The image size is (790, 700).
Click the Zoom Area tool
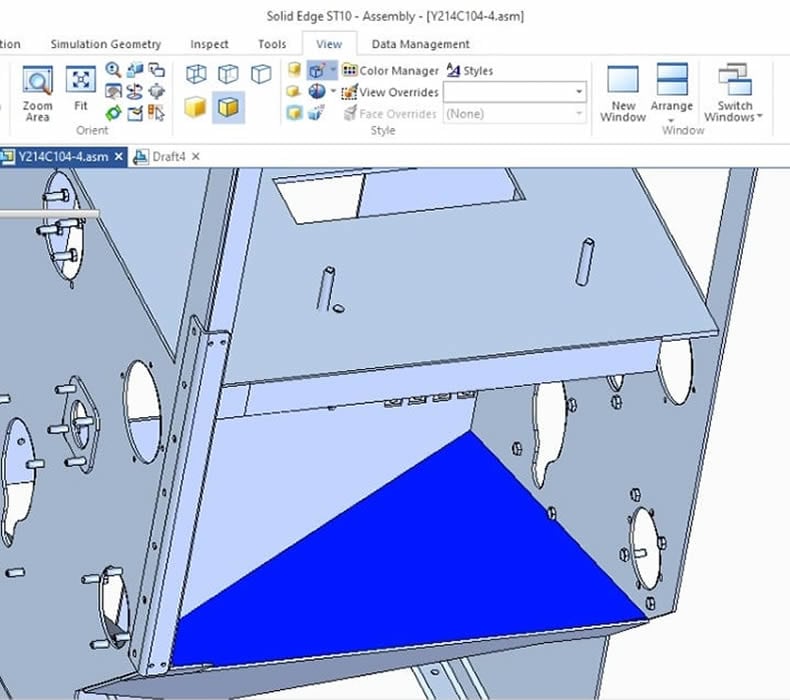coord(37,94)
